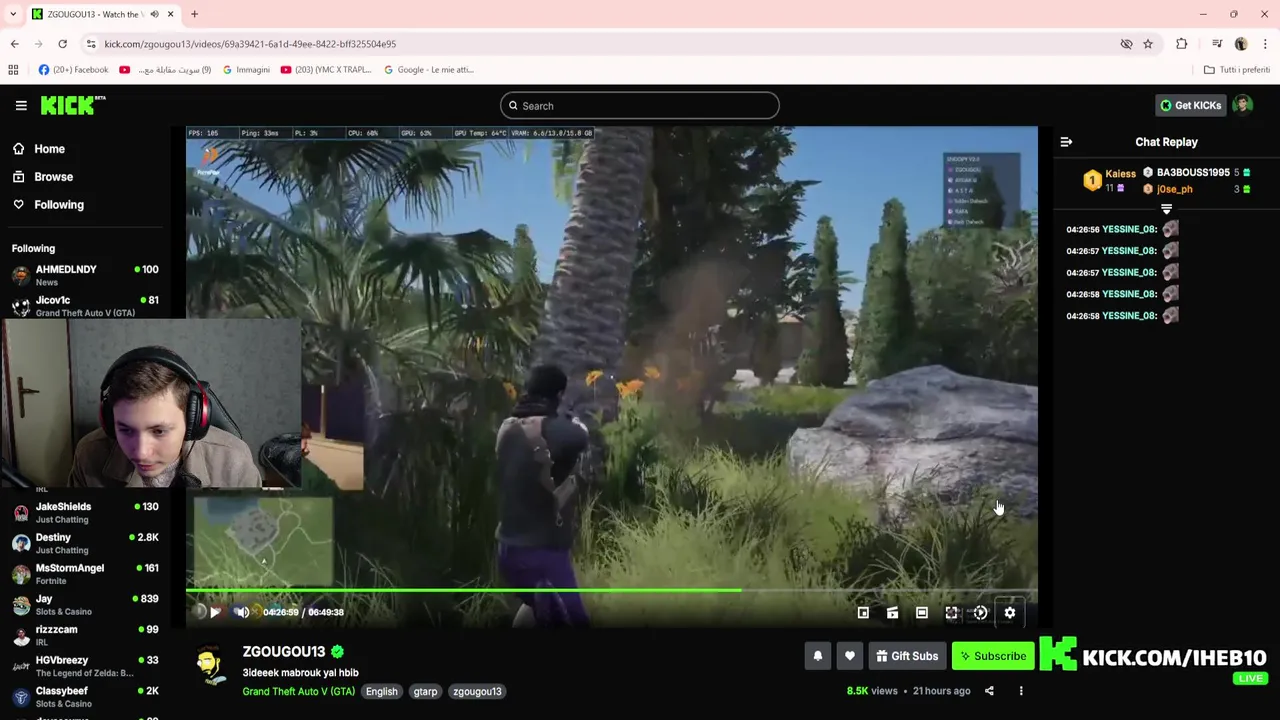Open Jicov1c channel in Following list

(x=85, y=306)
